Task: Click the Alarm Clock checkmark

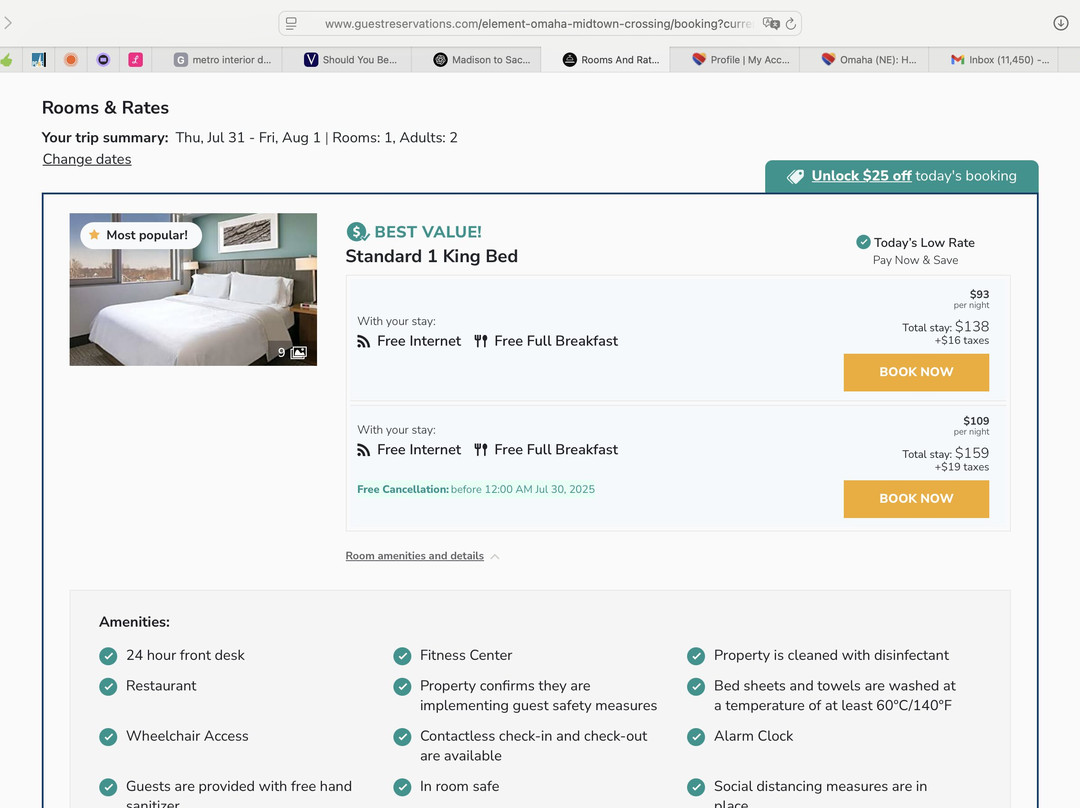Action: point(696,736)
